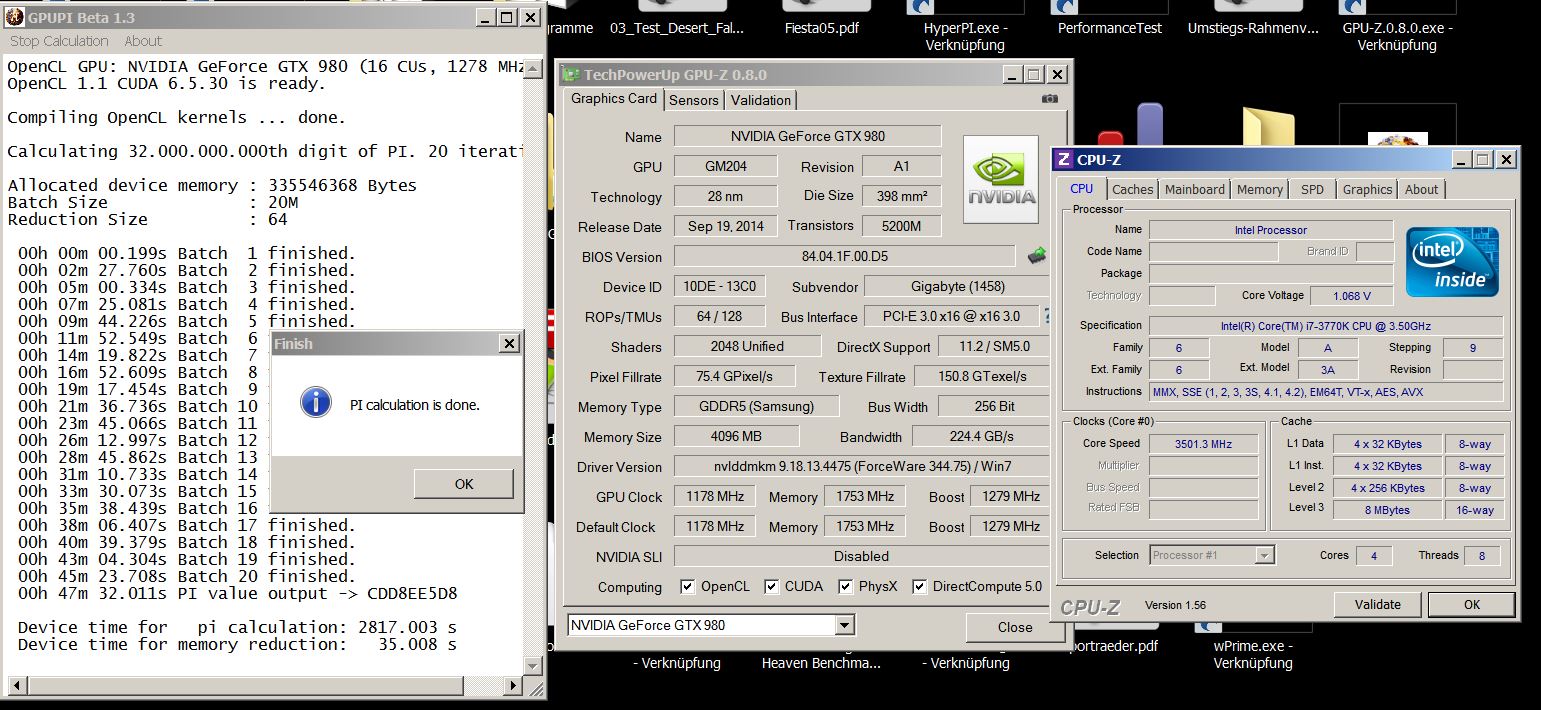This screenshot has height=710, width=1541.
Task: Click CPU-Z Specification field i7-3770K
Action: click(1325, 325)
